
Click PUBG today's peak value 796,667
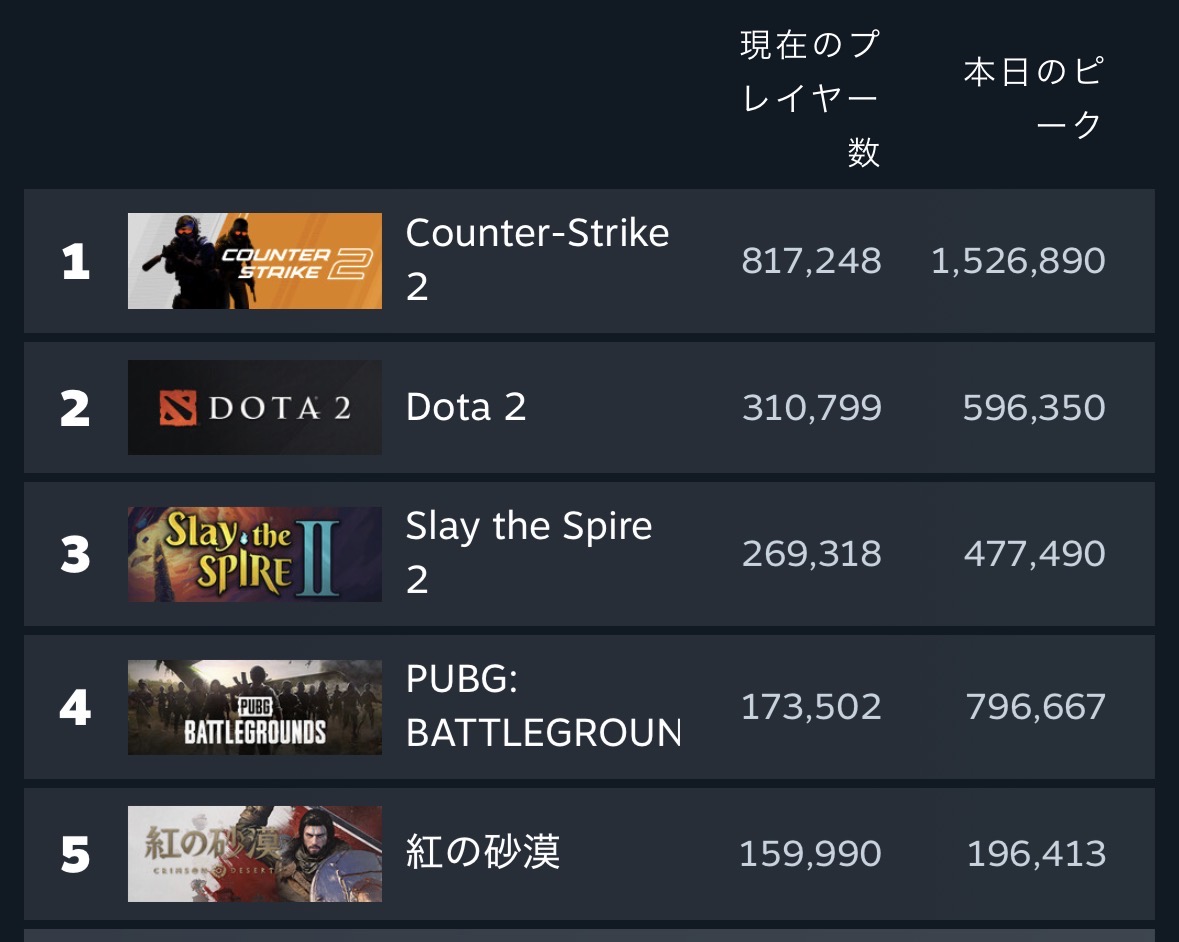click(x=1035, y=708)
